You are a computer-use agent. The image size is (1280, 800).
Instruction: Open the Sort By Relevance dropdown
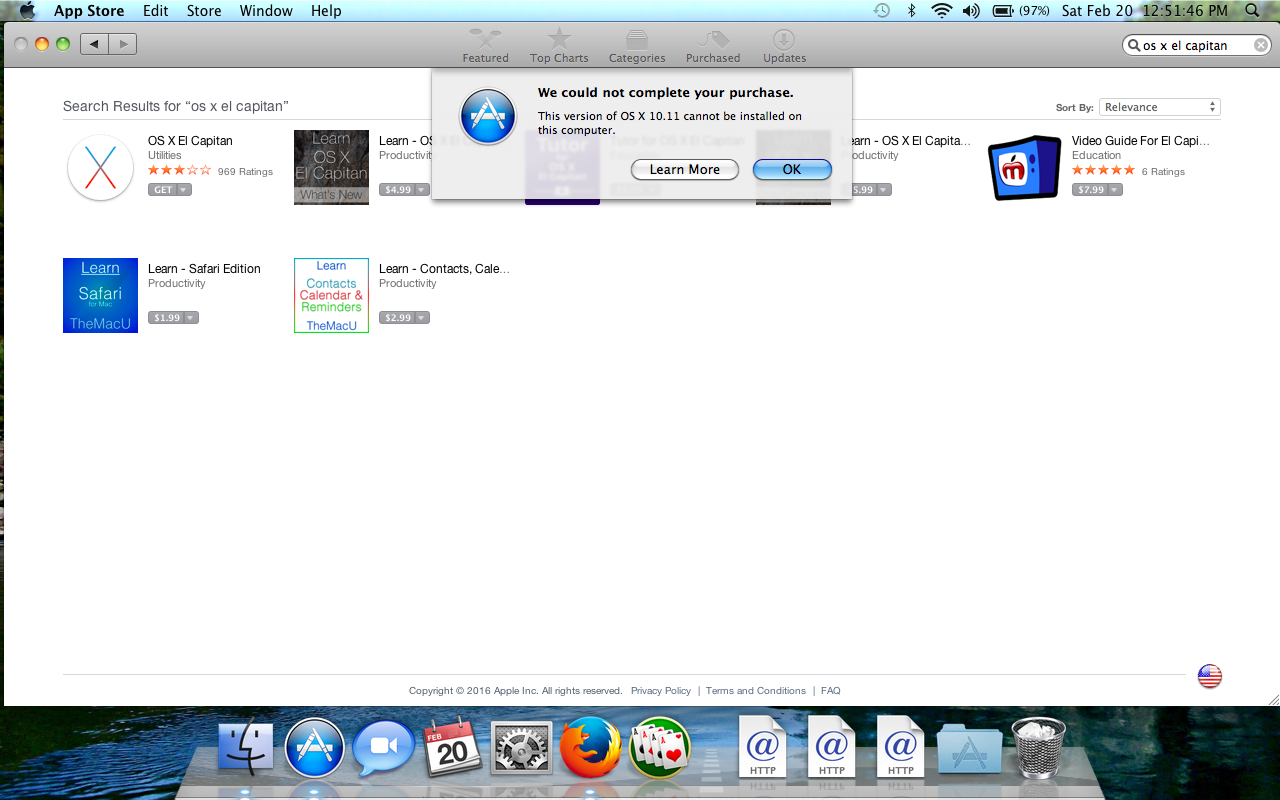coord(1160,107)
